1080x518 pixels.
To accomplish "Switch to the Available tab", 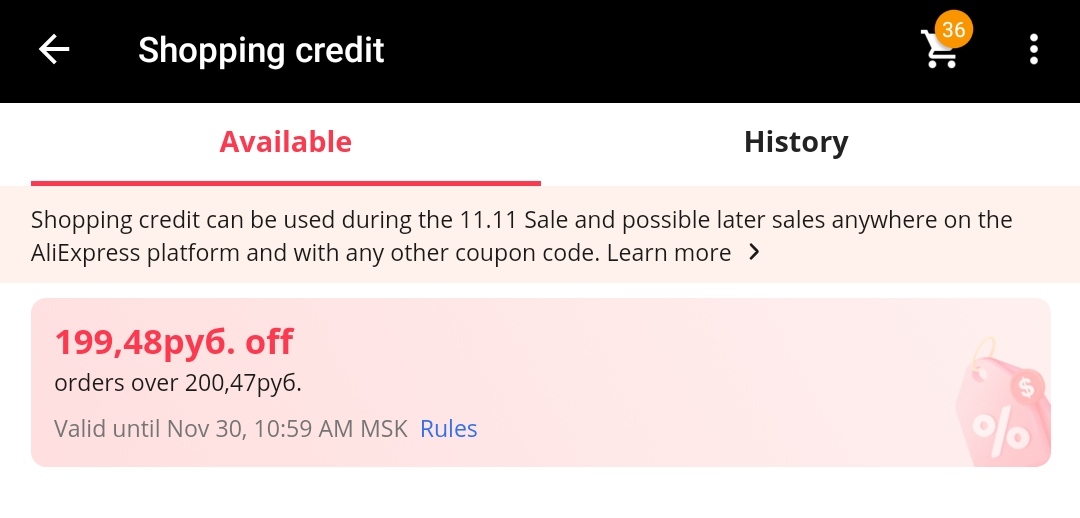I will pos(285,143).
